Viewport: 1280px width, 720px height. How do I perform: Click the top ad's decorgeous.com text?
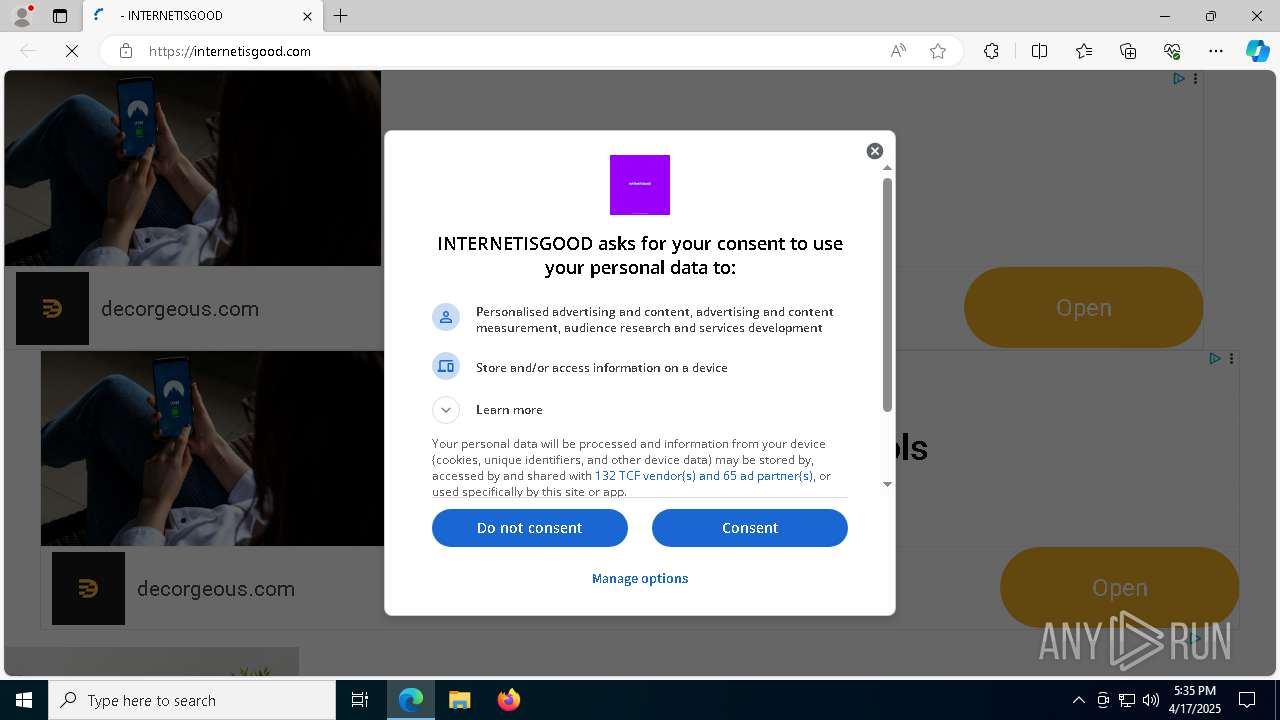(180, 309)
